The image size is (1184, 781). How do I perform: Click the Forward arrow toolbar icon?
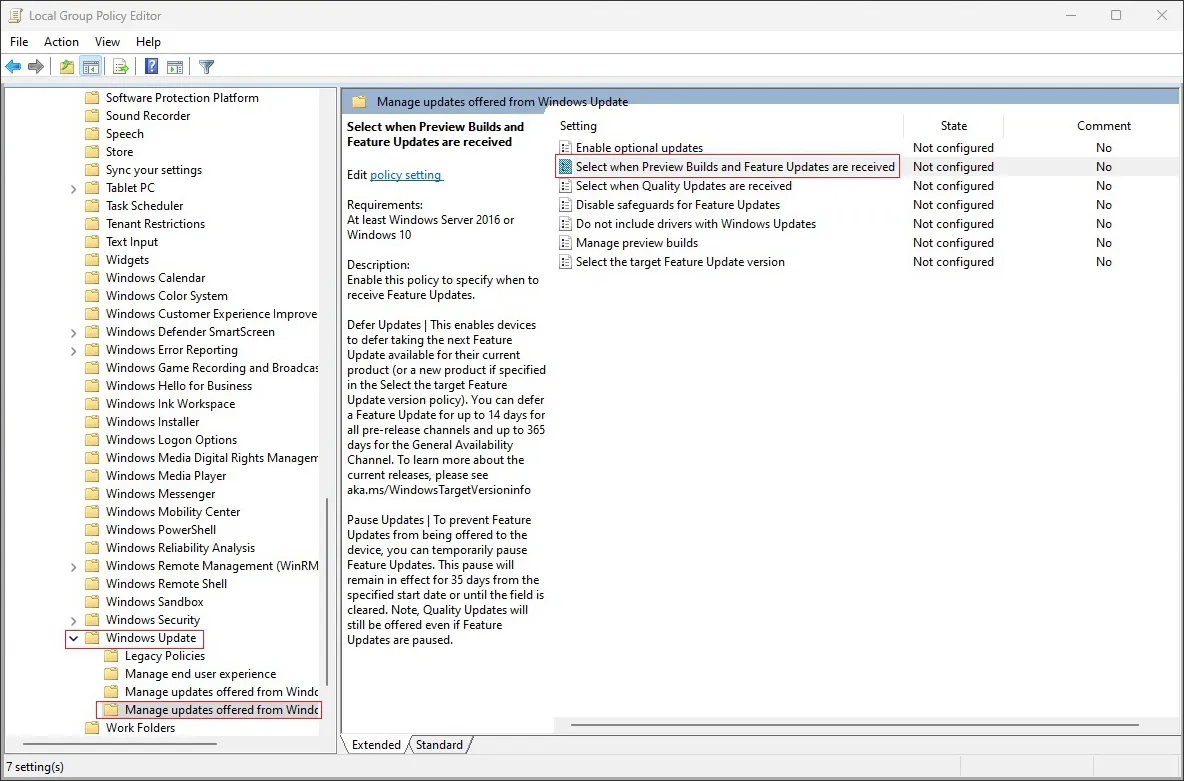36,67
